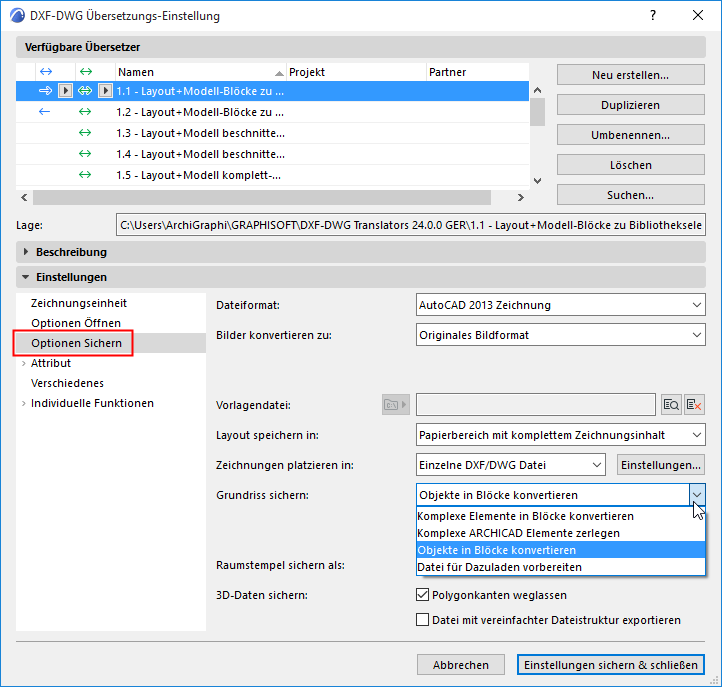Expand the Individuelle Funktionen tree node

coord(23,403)
